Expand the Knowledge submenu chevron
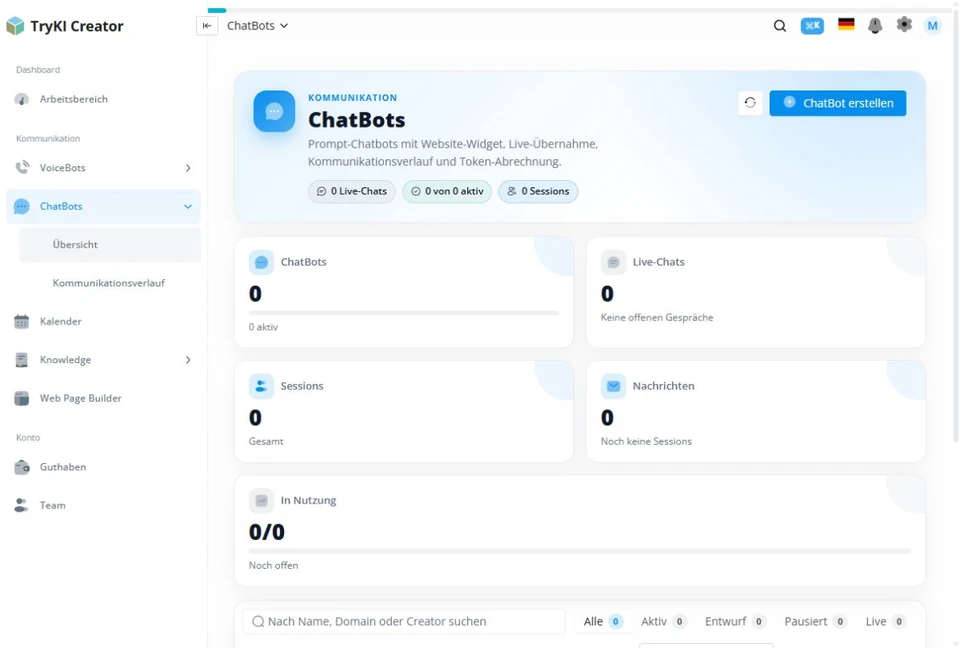 [188, 360]
